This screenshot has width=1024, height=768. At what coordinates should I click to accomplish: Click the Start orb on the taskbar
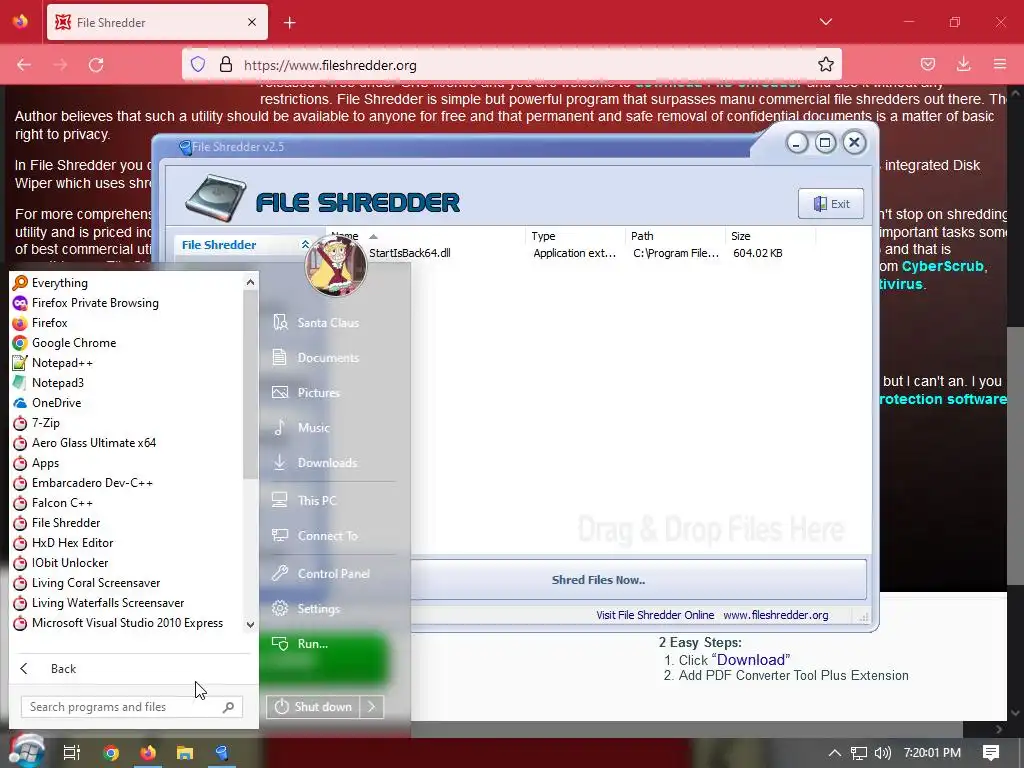26,751
